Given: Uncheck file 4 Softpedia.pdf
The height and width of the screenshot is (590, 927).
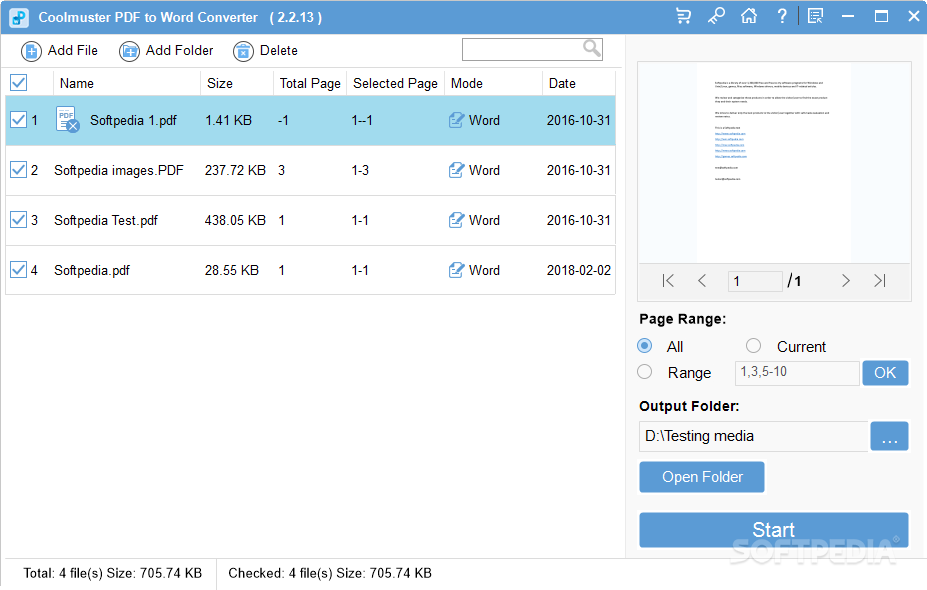Looking at the screenshot, I should click(18, 270).
